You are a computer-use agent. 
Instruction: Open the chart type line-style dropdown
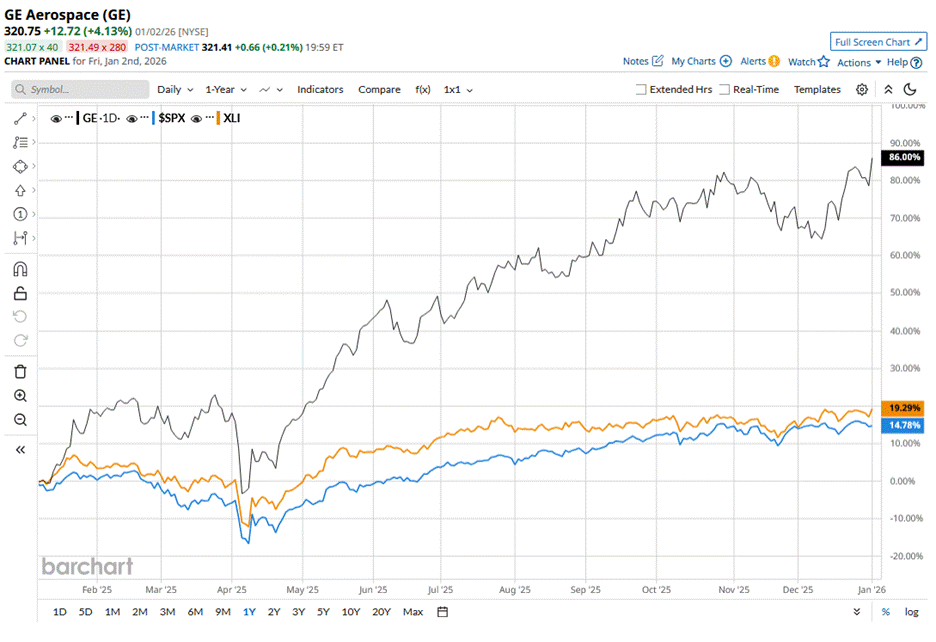270,90
